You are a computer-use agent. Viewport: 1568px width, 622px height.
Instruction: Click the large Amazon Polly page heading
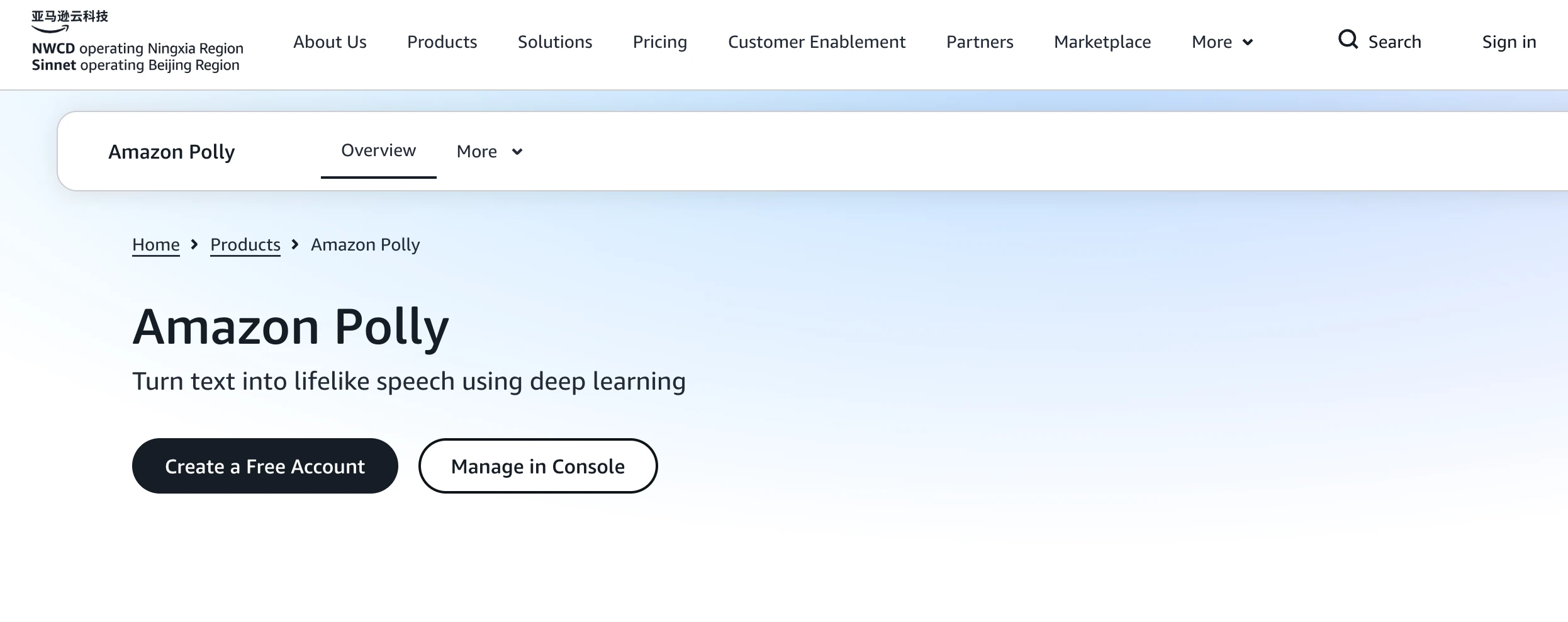coord(291,327)
